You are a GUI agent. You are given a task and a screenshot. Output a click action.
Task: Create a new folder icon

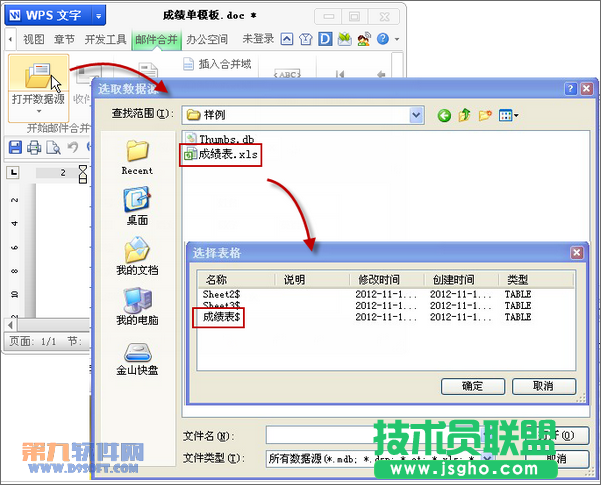485,115
